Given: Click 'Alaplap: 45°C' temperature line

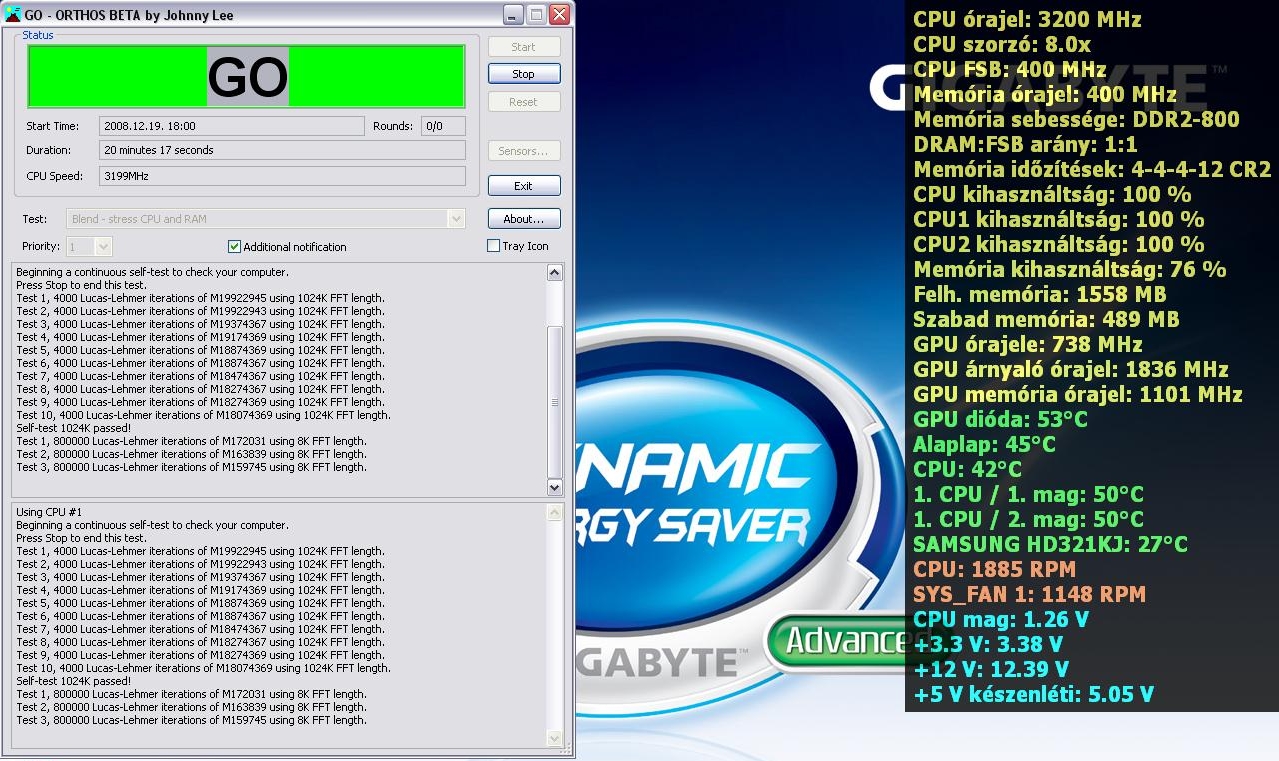Looking at the screenshot, I should click(x=984, y=444).
